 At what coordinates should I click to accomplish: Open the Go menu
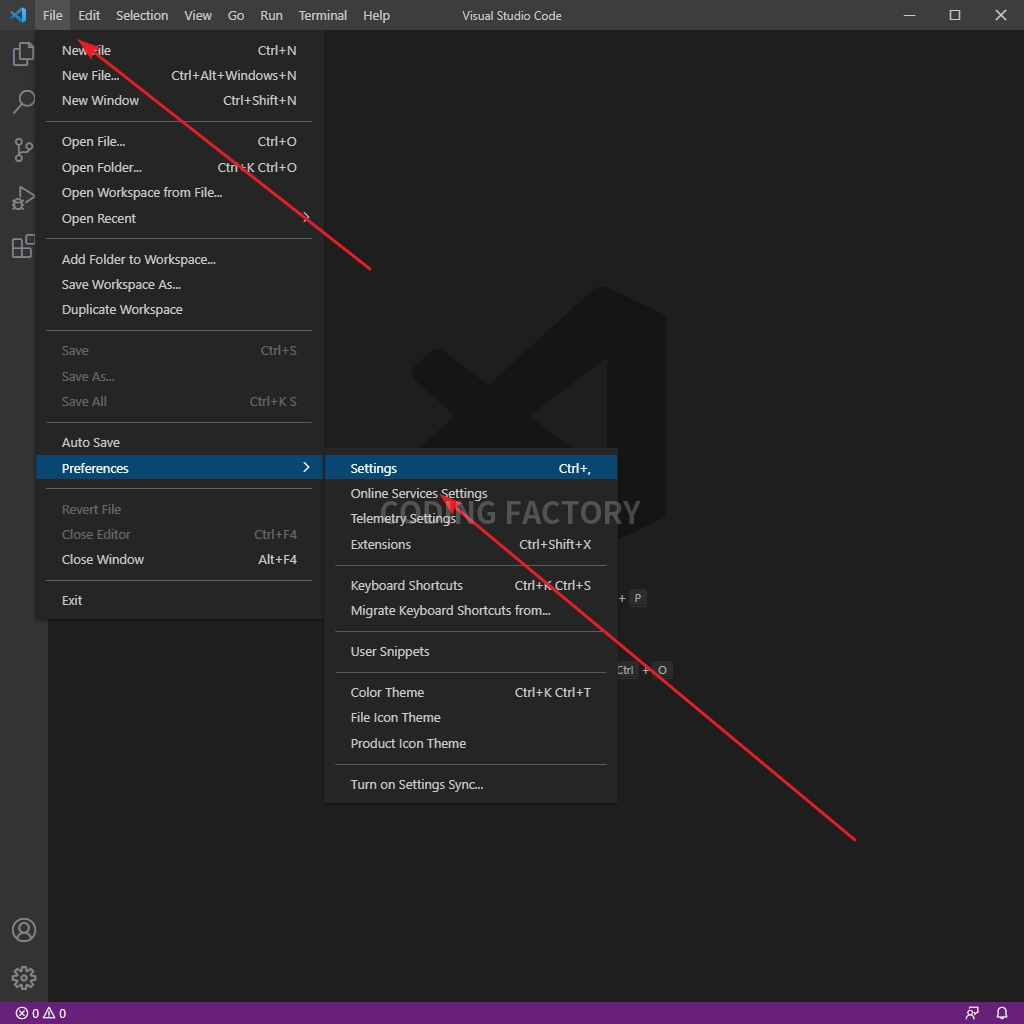click(x=236, y=15)
